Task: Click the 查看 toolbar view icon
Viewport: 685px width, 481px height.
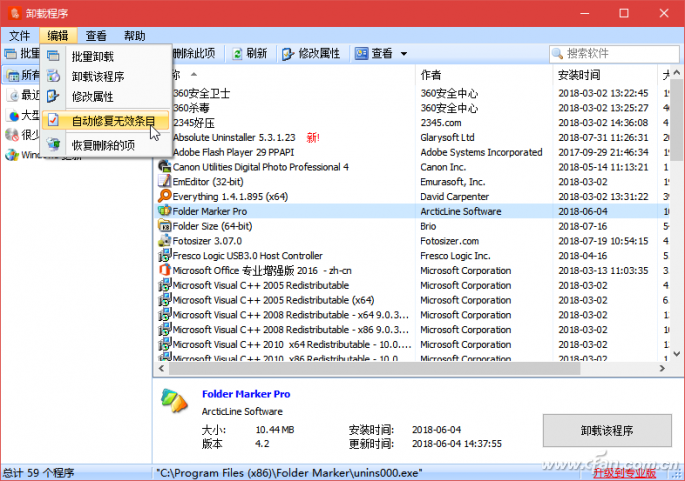Action: pyautogui.click(x=361, y=54)
